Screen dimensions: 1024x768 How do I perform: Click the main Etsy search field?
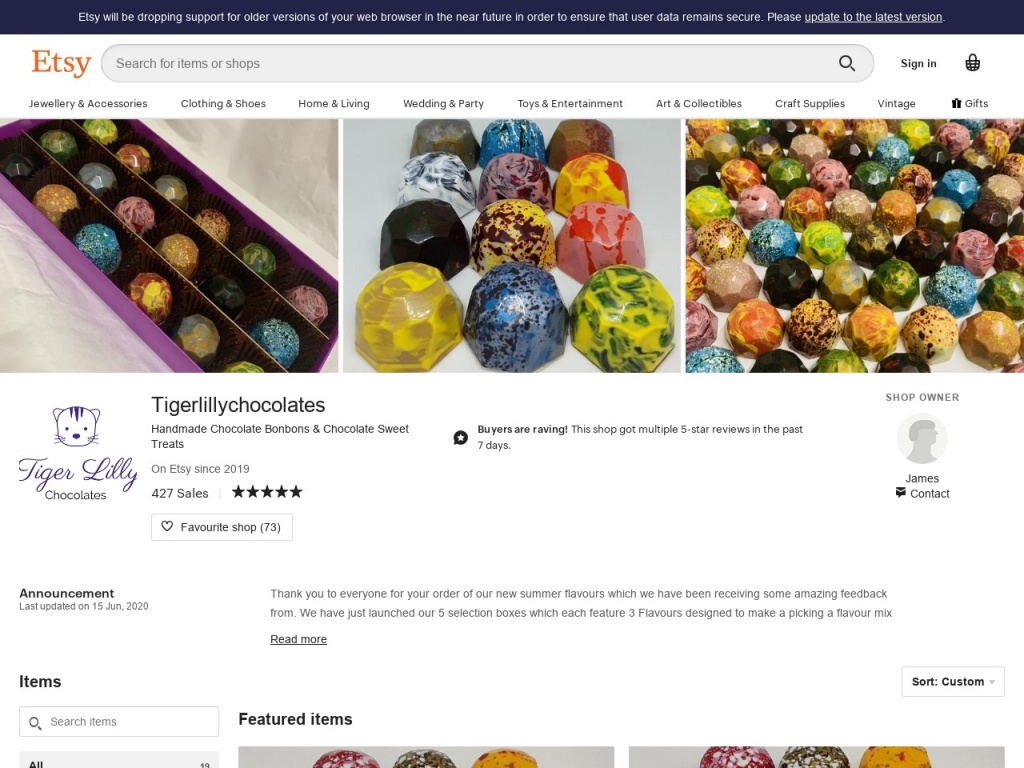tap(470, 63)
